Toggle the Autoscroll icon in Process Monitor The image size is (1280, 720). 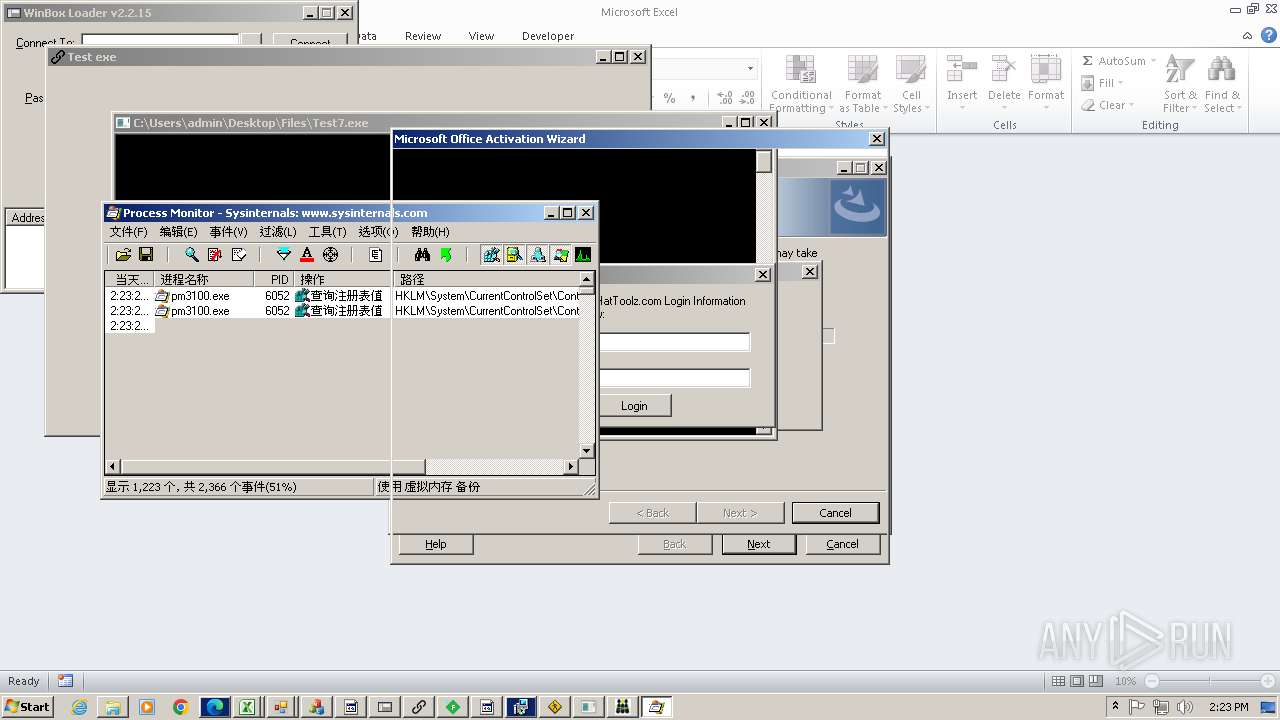215,255
